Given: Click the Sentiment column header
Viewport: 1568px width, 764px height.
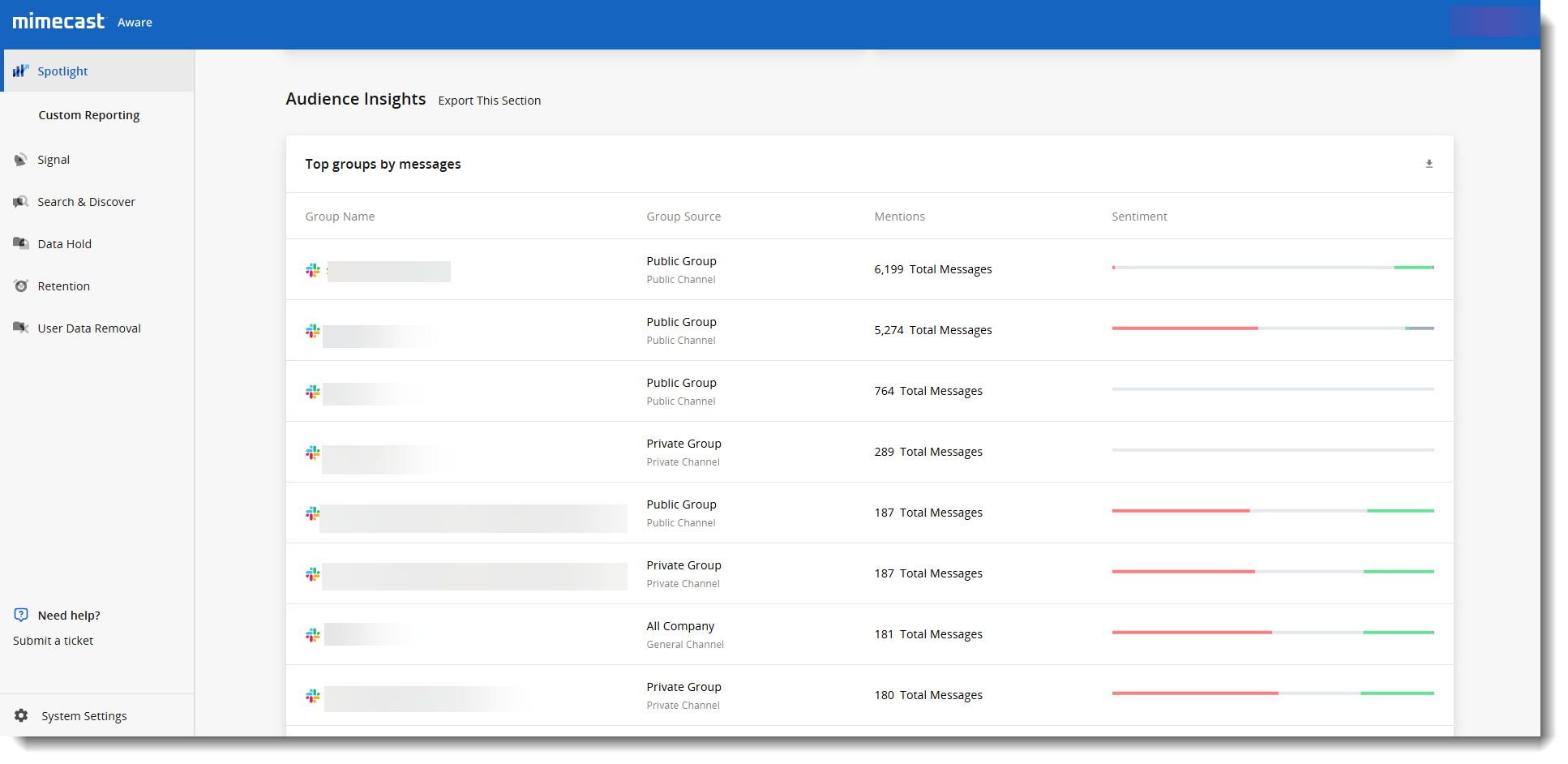Looking at the screenshot, I should (1139, 217).
